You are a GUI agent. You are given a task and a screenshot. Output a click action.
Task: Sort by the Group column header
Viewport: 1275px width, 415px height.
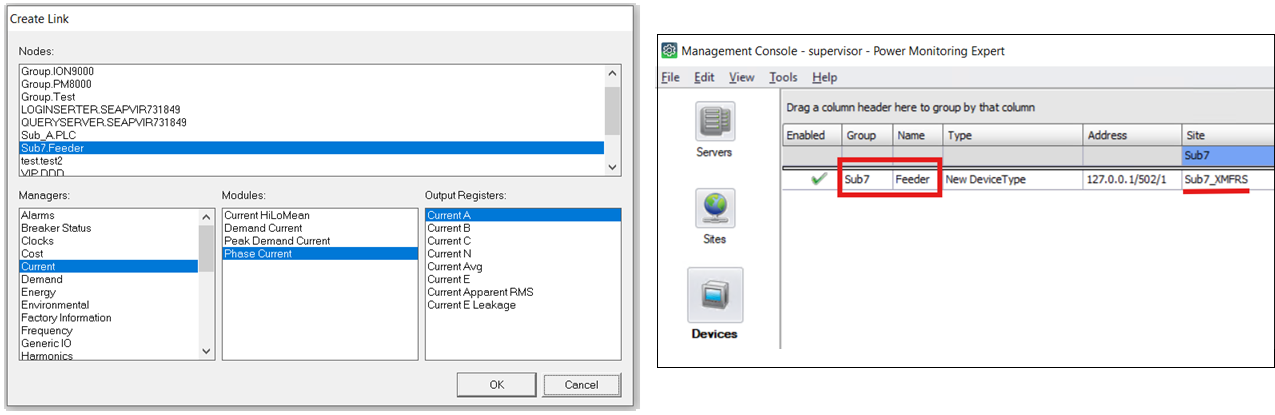865,135
